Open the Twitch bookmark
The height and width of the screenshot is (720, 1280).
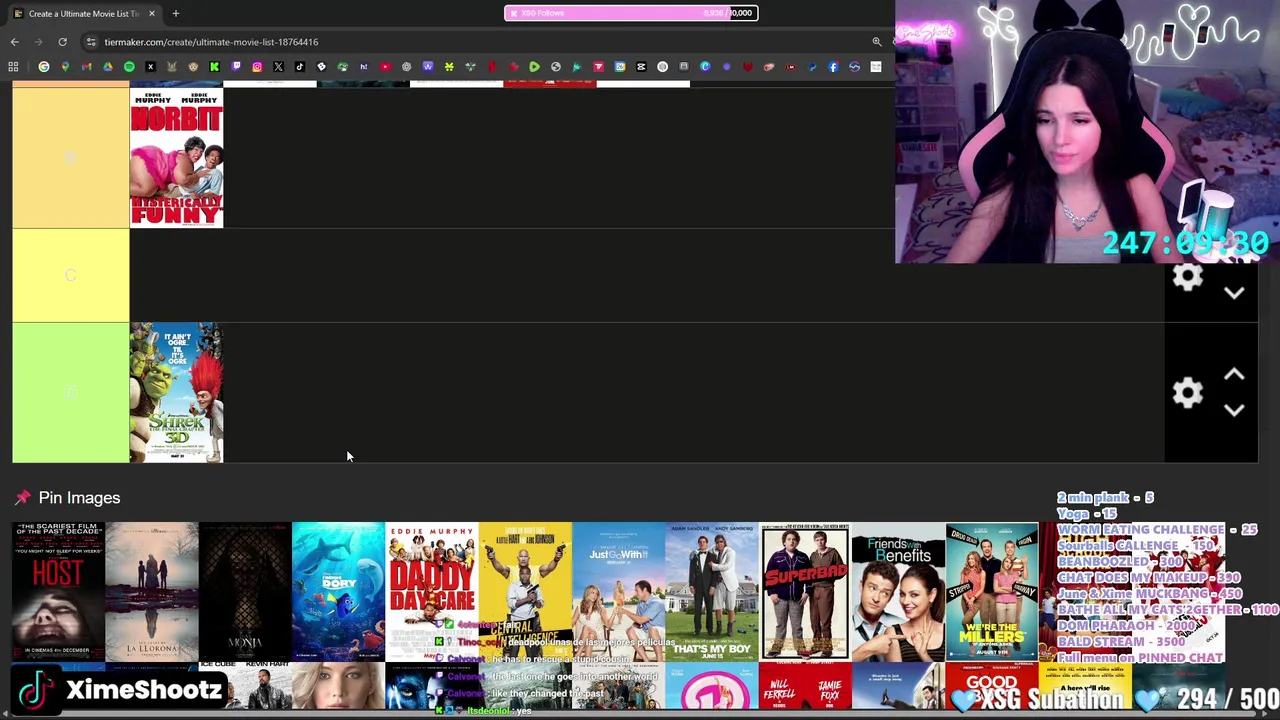coord(236,67)
